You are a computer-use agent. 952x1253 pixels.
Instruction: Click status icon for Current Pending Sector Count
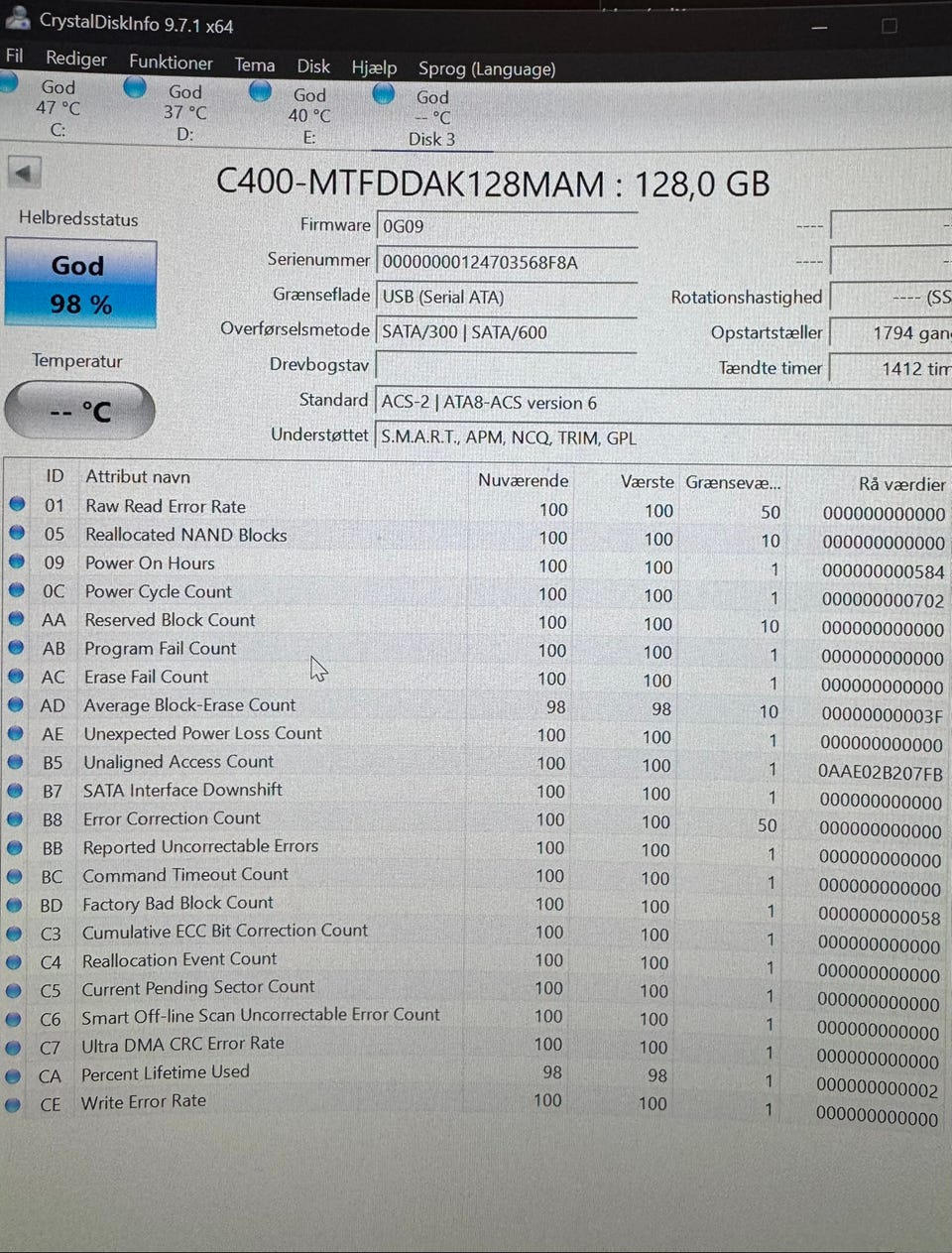pyautogui.click(x=13, y=990)
